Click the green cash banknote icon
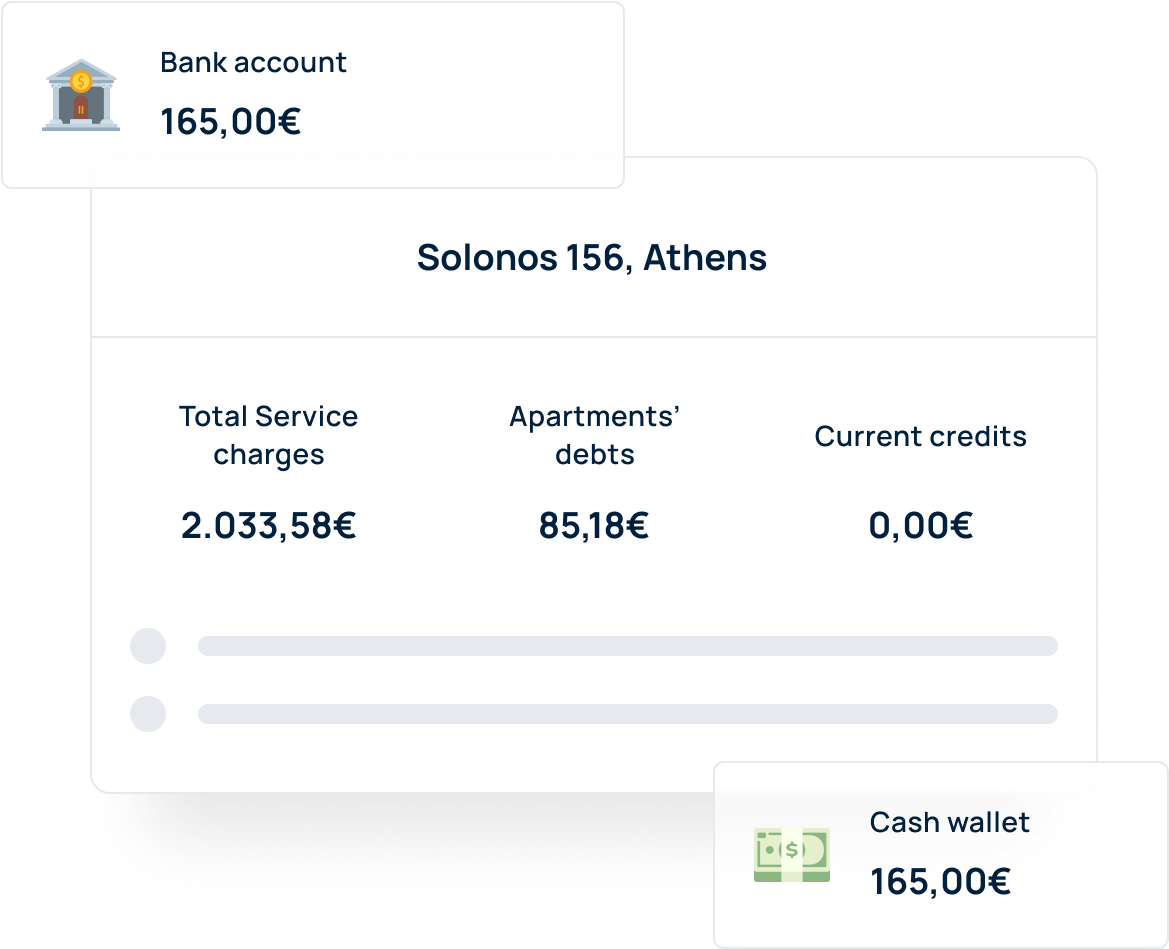Viewport: 1169px width, 949px height. click(792, 854)
